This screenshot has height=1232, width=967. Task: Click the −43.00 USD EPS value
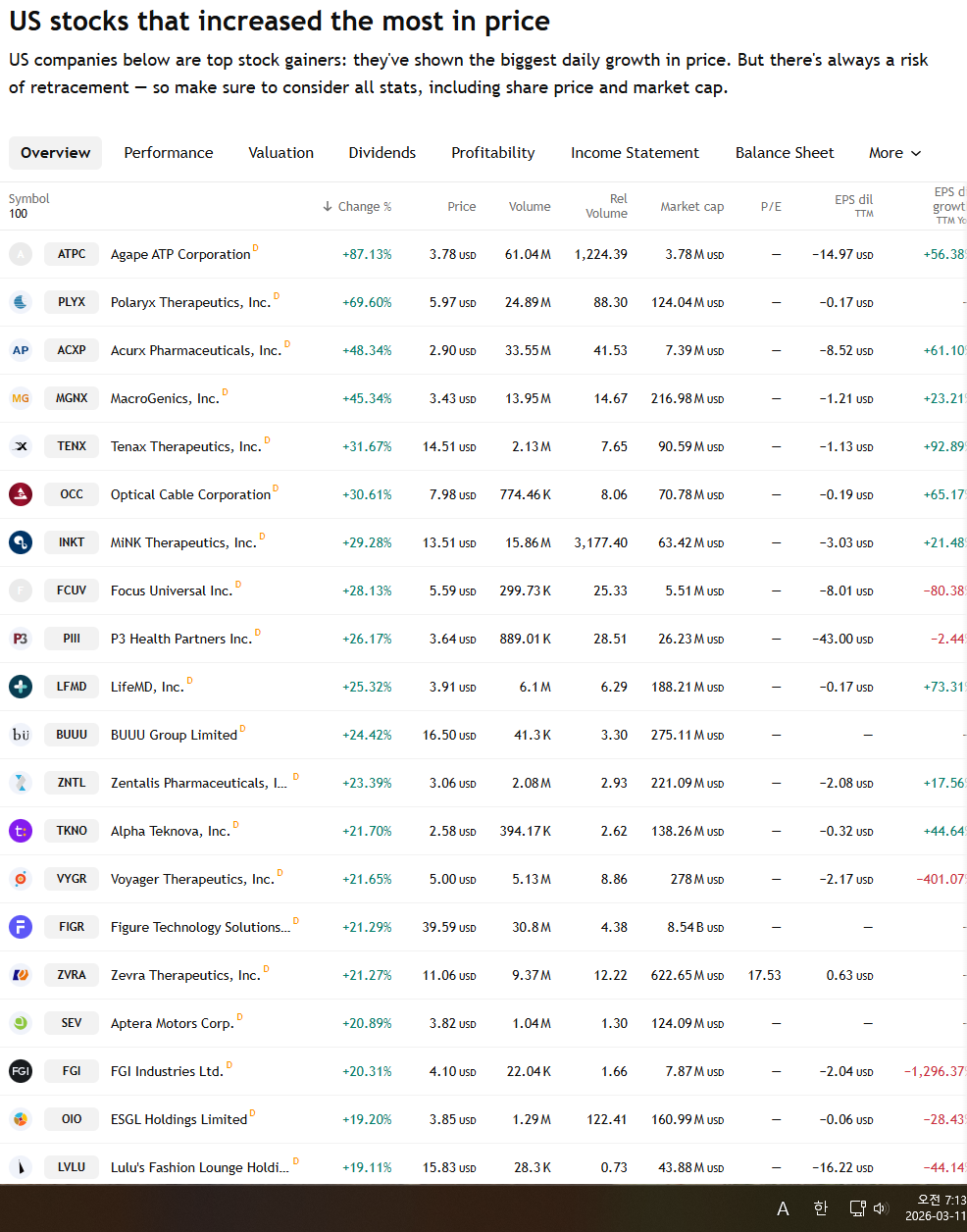[x=842, y=639]
